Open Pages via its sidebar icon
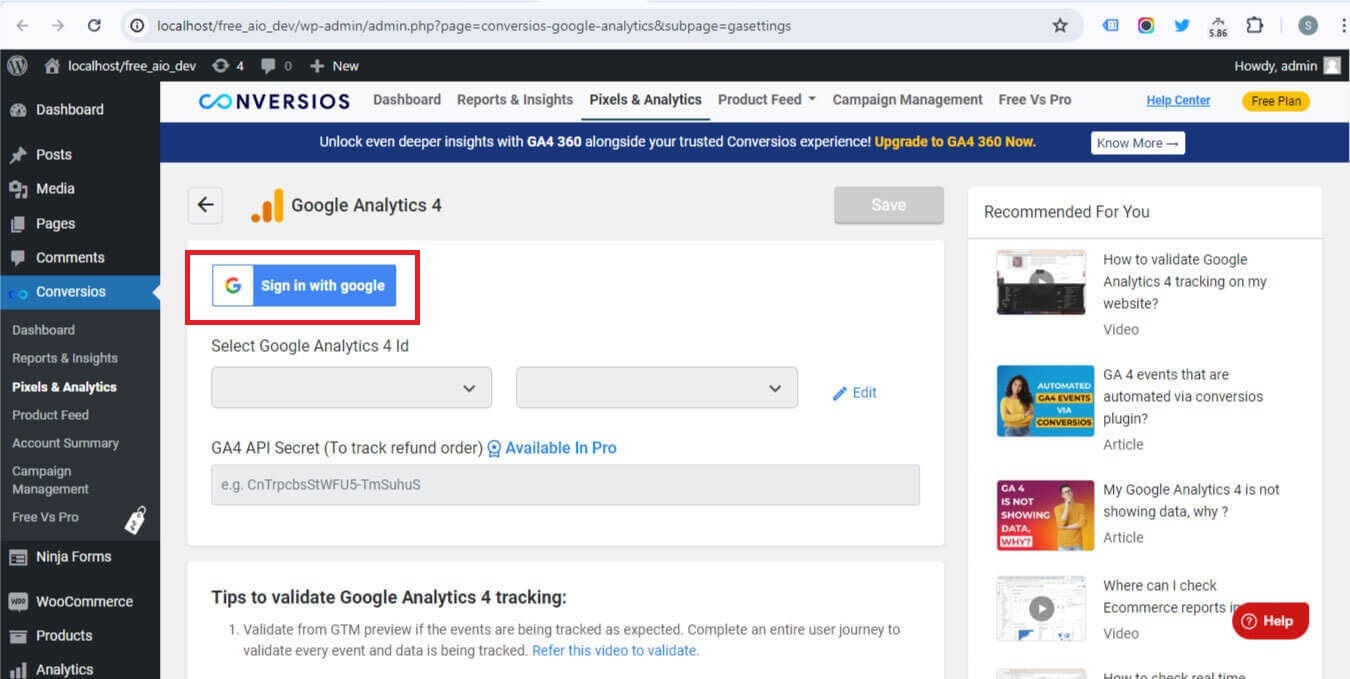This screenshot has height=679, width=1350. click(18, 224)
